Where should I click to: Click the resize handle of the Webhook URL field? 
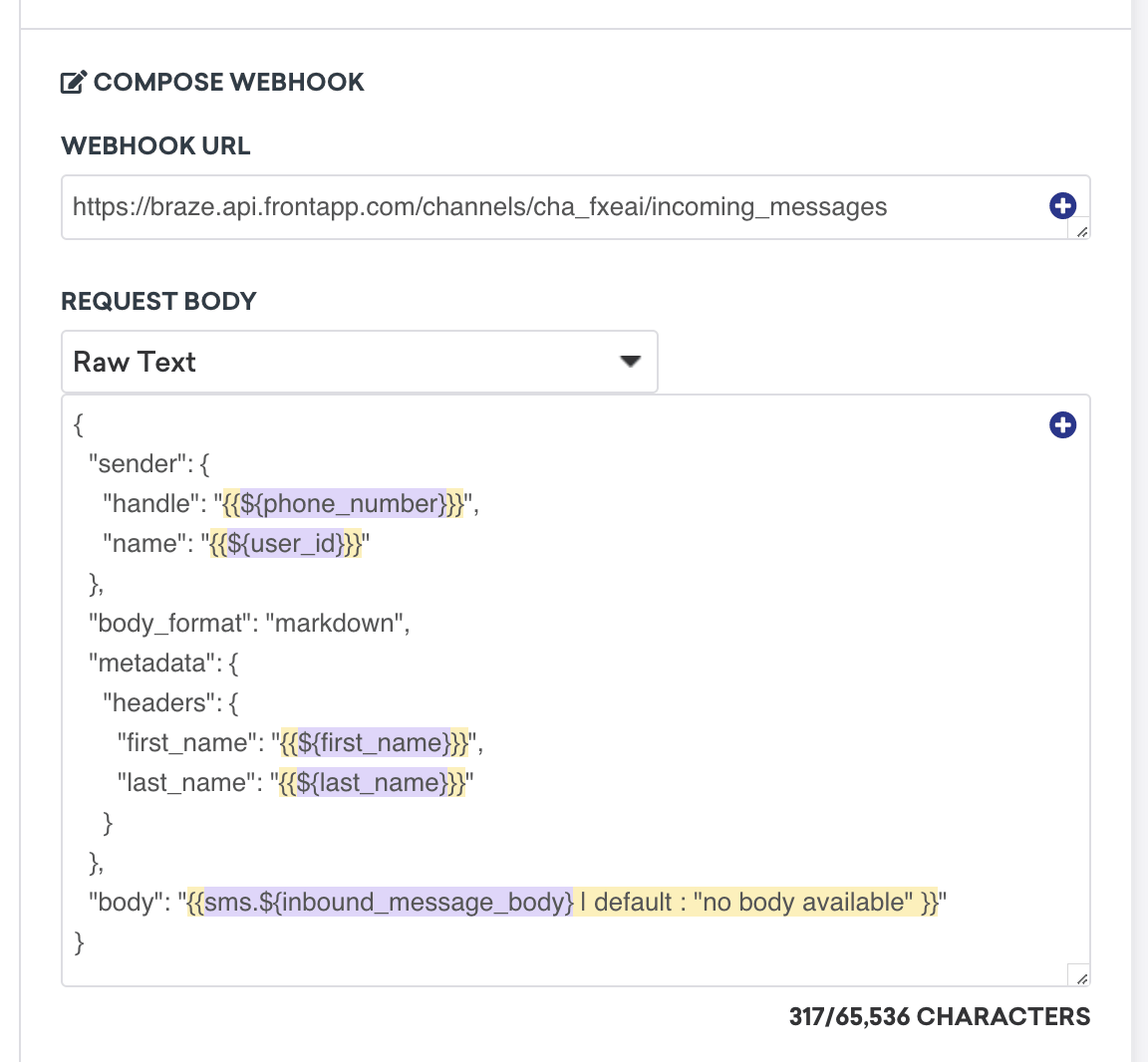1080,232
